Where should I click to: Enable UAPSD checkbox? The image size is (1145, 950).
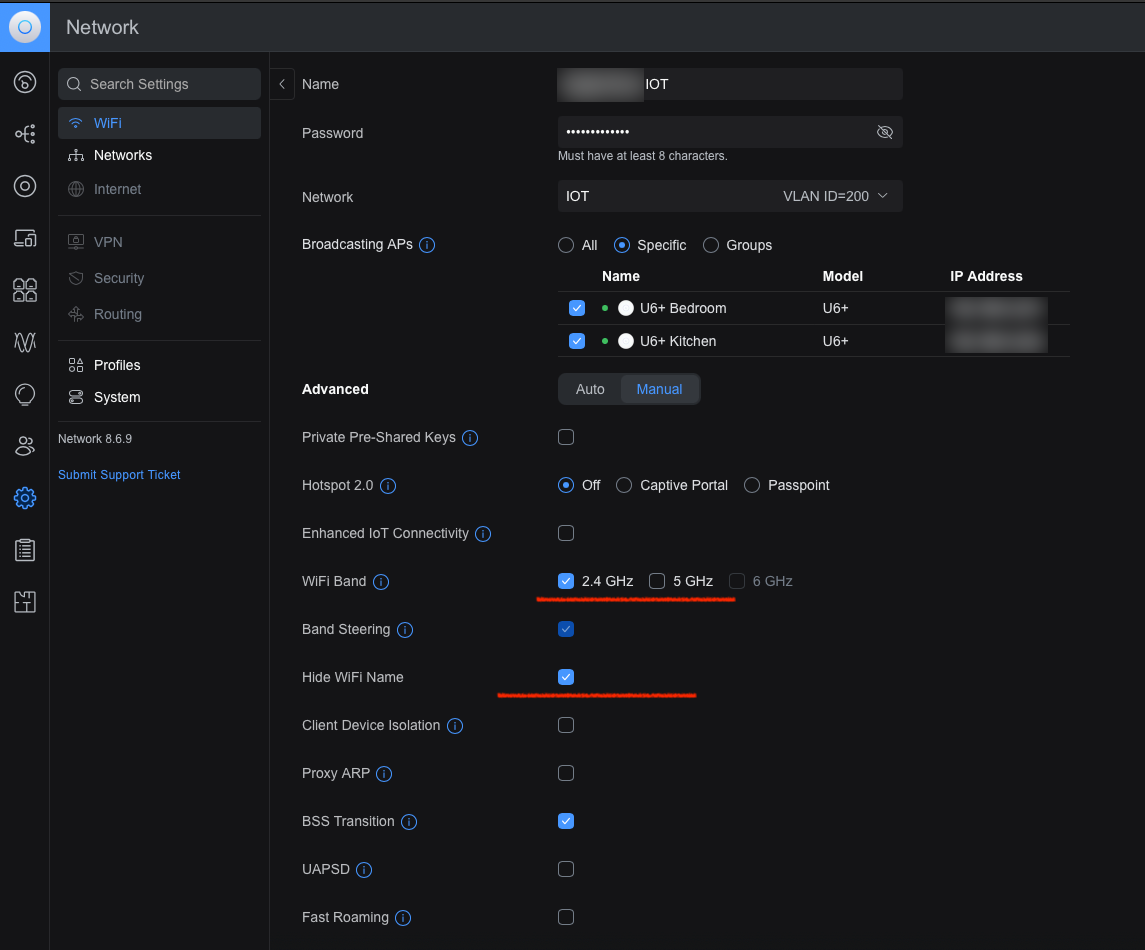coord(566,869)
